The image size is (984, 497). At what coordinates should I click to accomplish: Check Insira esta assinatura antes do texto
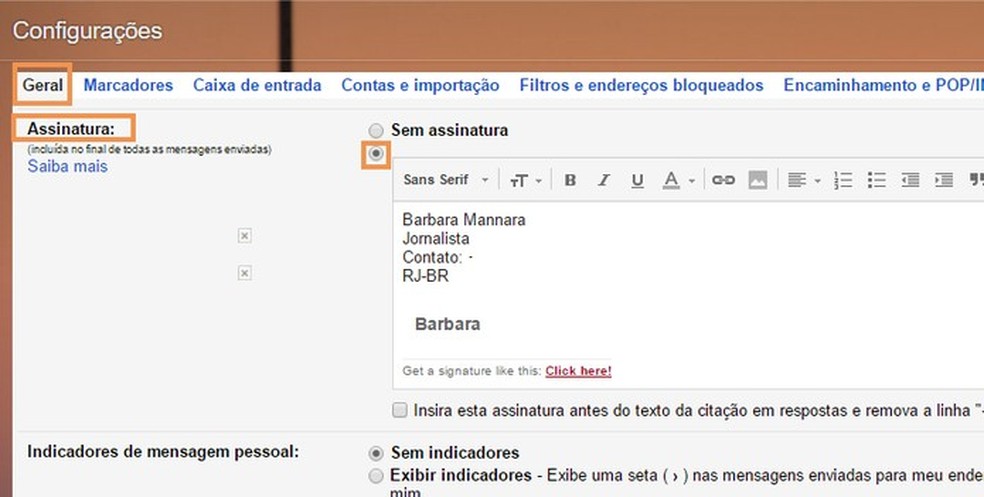tap(399, 410)
